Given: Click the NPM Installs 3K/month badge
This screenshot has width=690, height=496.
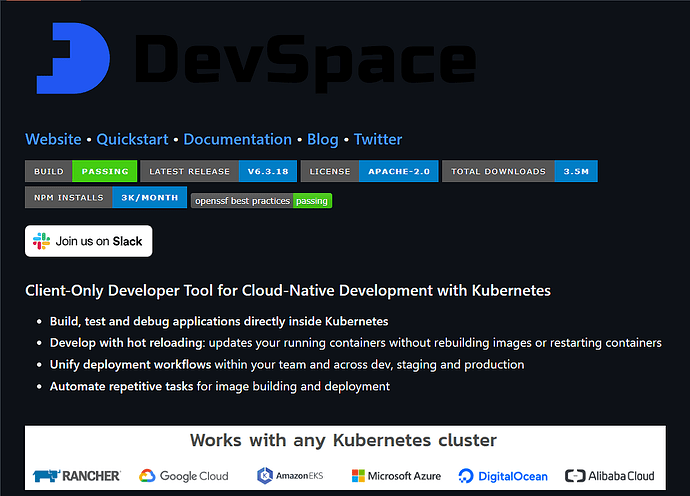Looking at the screenshot, I should (105, 197).
